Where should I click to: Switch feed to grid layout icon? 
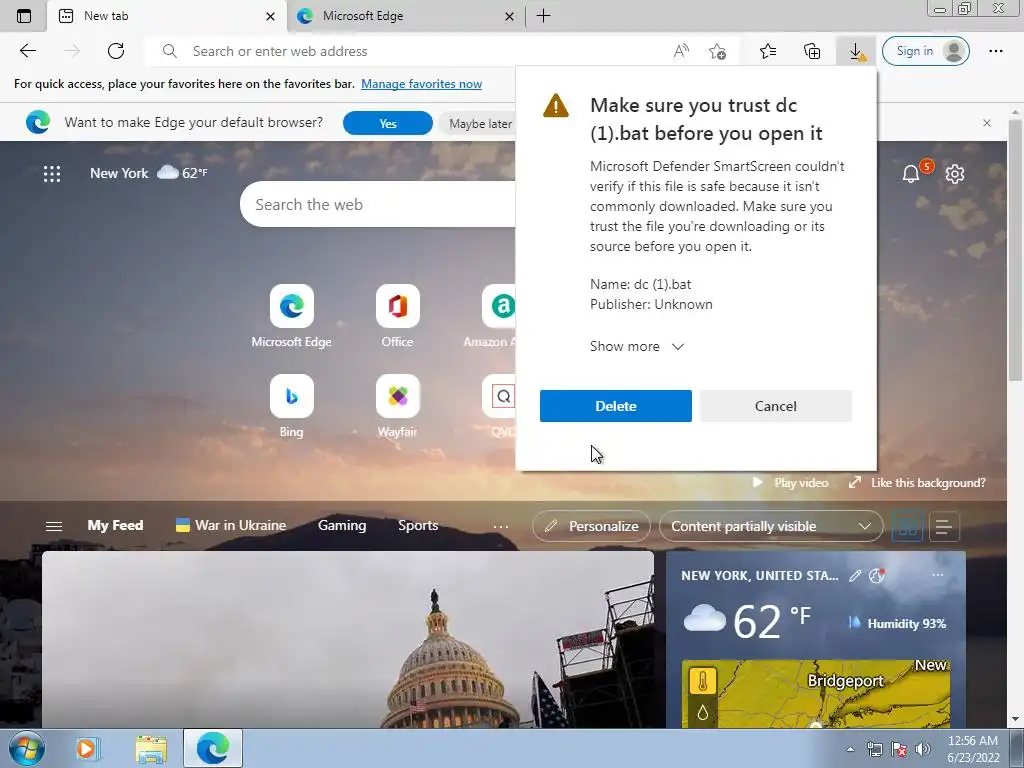point(907,526)
